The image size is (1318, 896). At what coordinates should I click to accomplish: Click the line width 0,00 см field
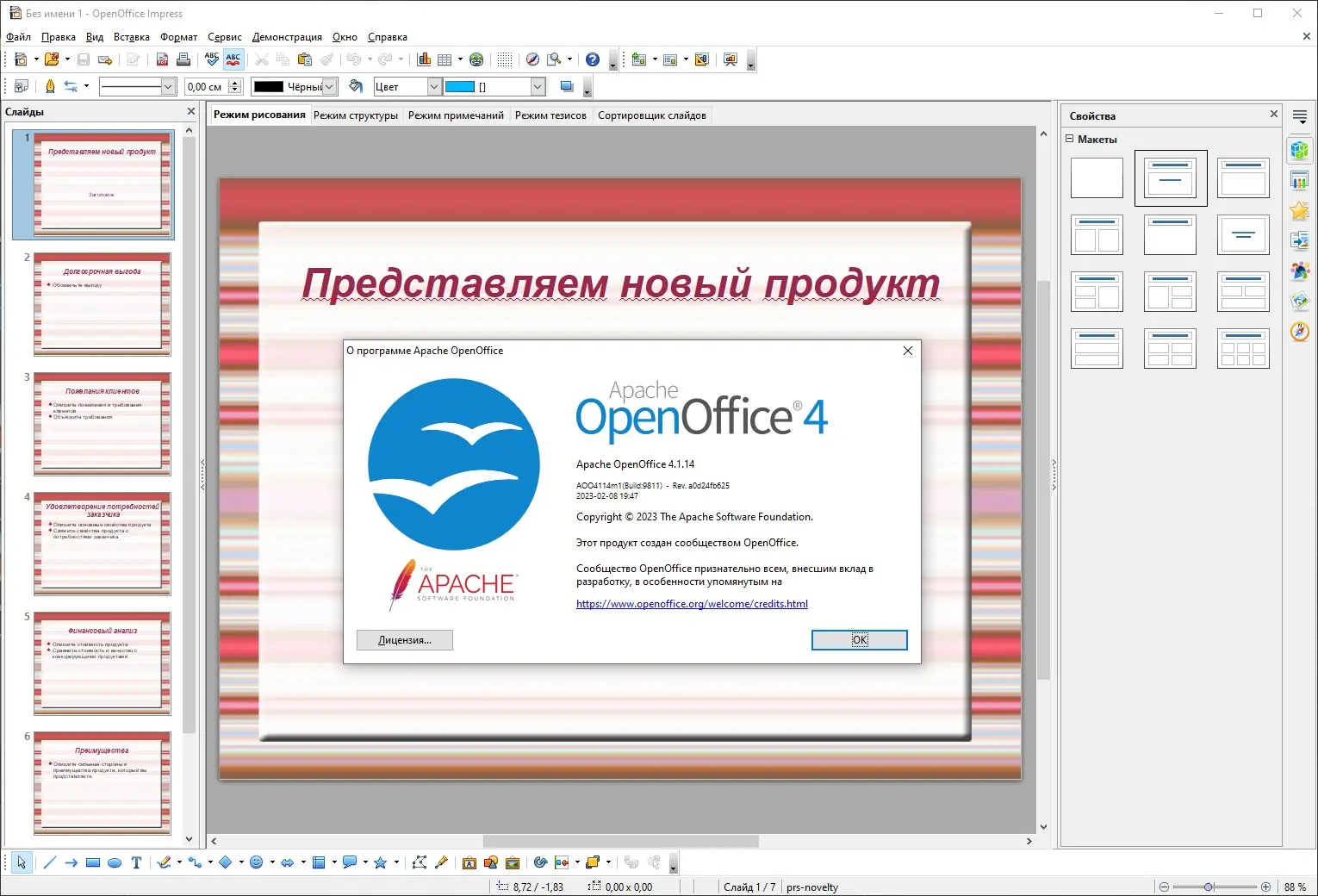point(207,86)
